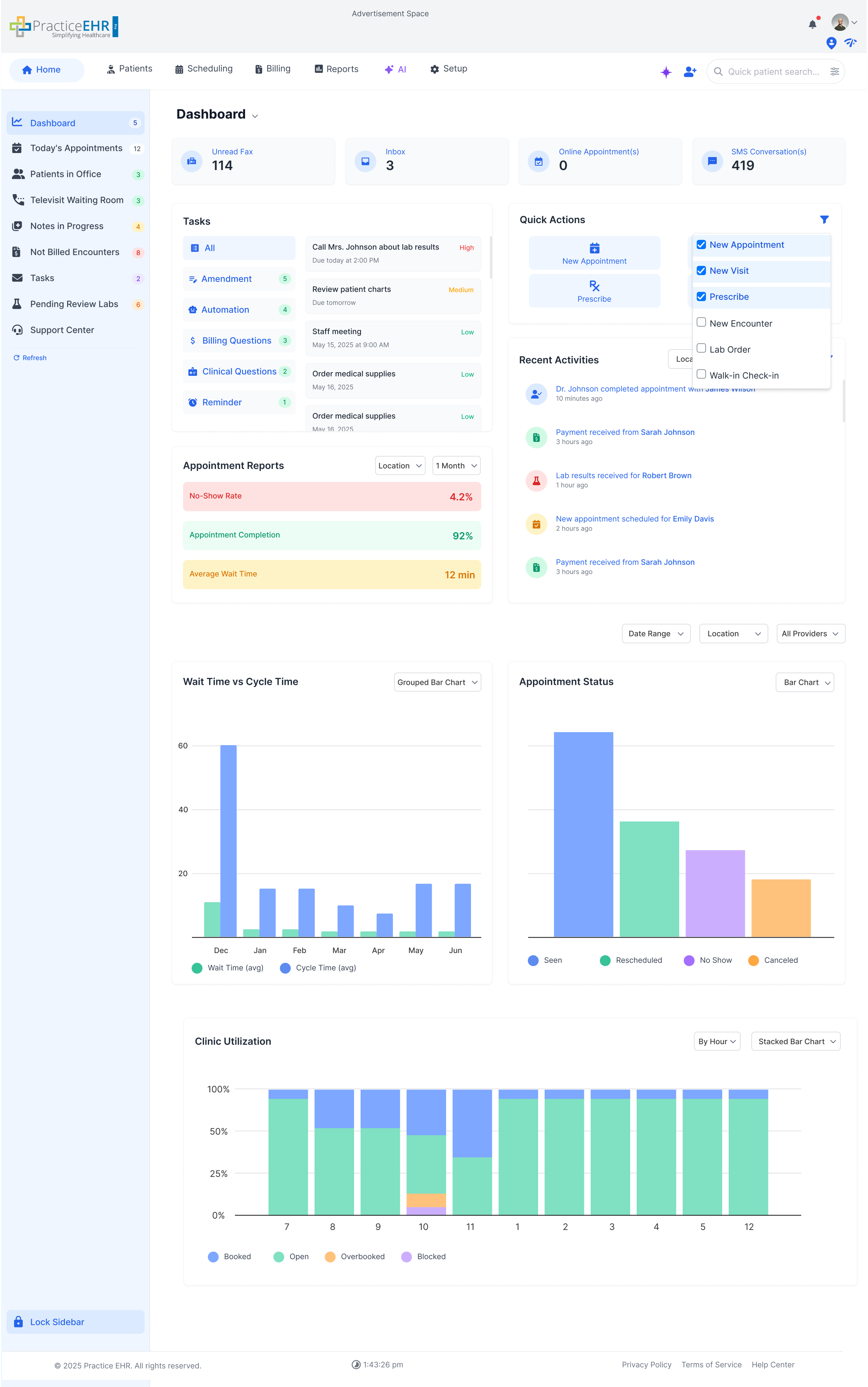
Task: Check the Walk-in Check-in option
Action: (x=701, y=374)
